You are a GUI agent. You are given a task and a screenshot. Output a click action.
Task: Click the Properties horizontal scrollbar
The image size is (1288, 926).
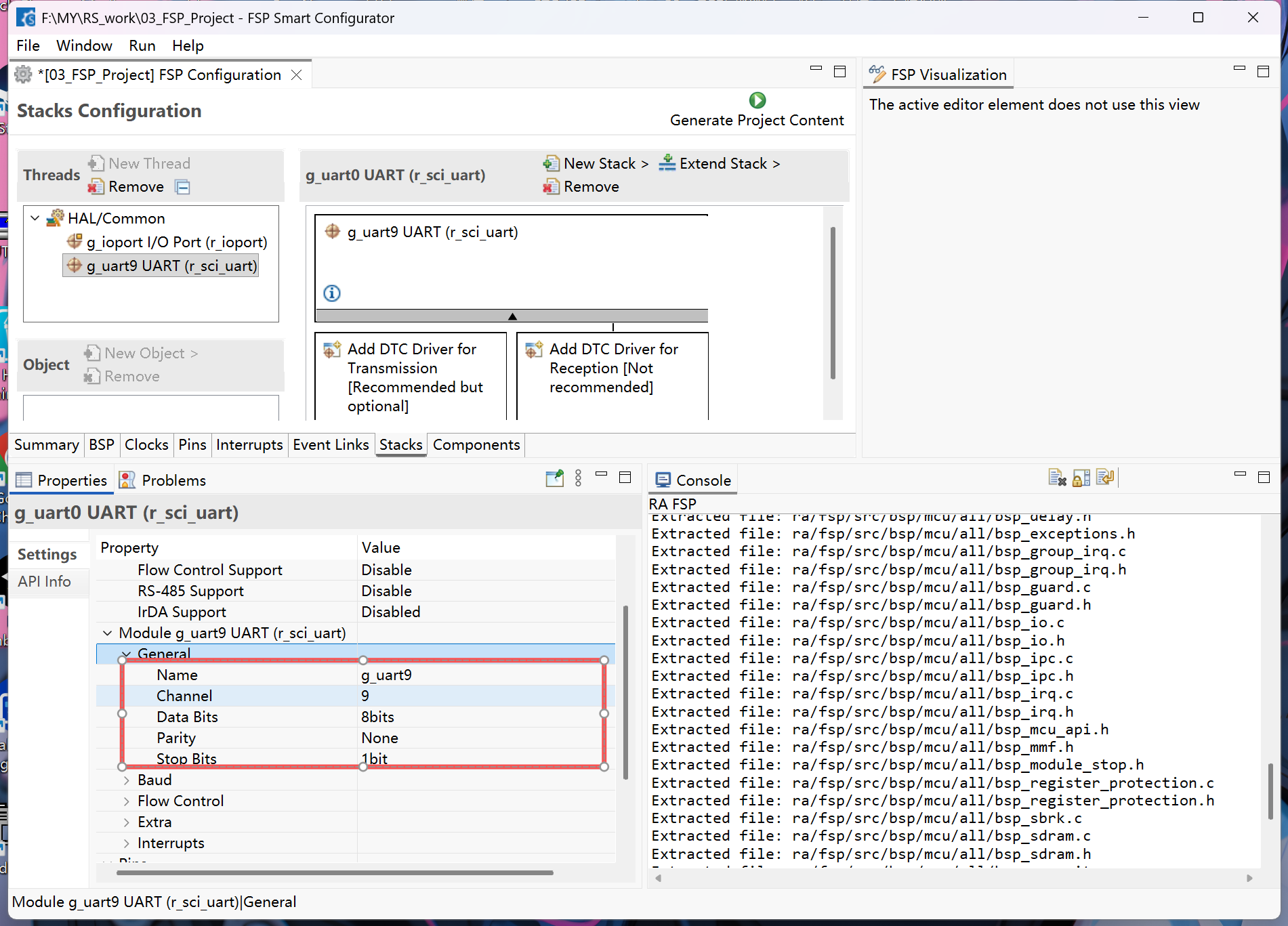tap(335, 872)
